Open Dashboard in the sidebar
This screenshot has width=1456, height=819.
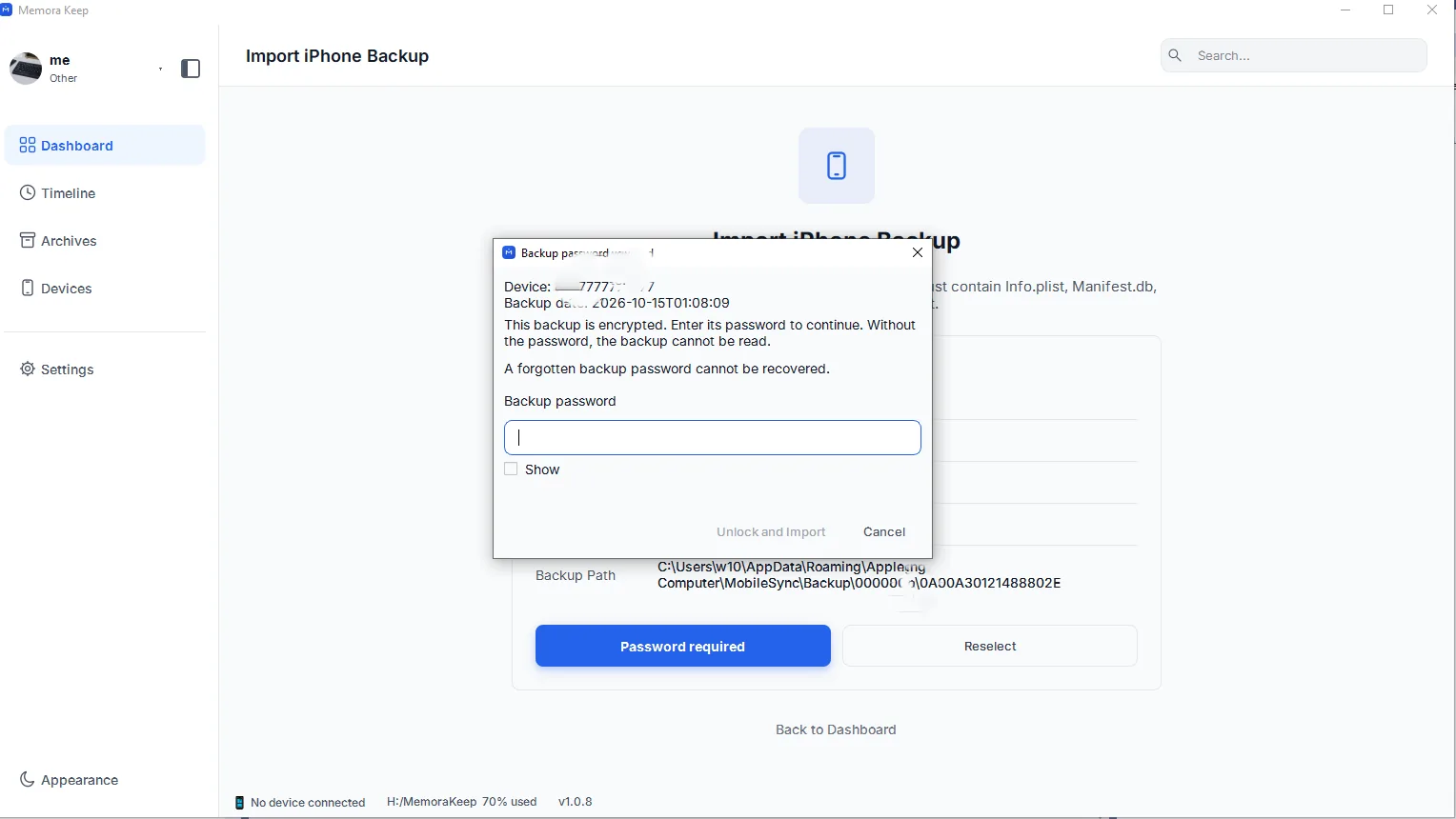pyautogui.click(x=105, y=146)
